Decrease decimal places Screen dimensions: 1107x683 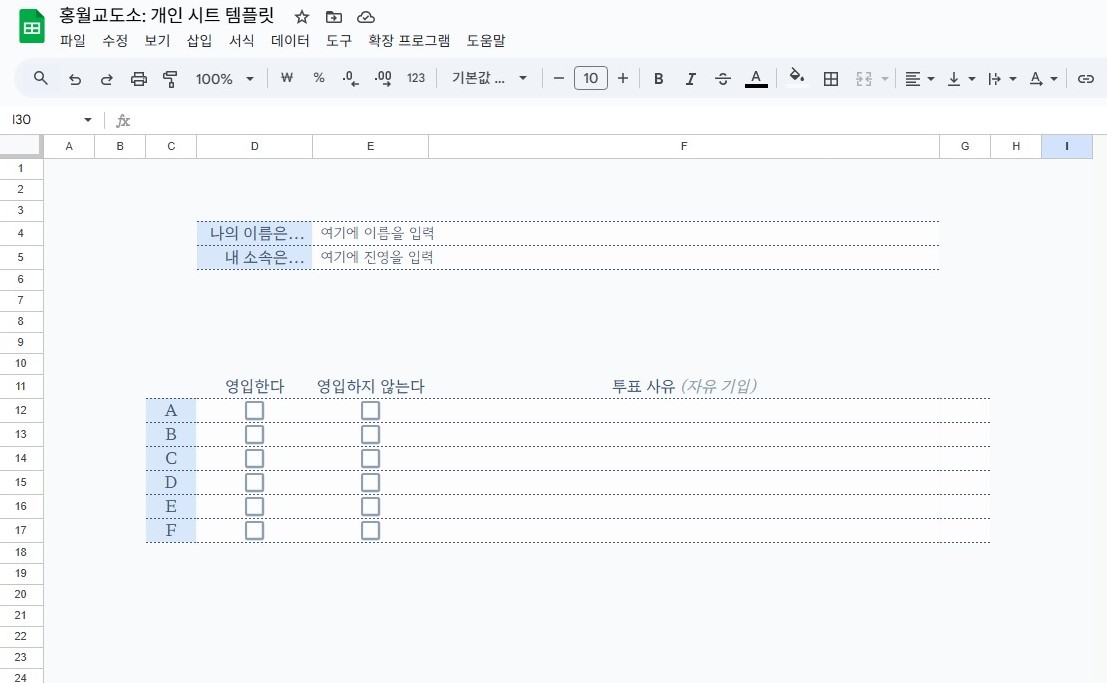point(350,78)
